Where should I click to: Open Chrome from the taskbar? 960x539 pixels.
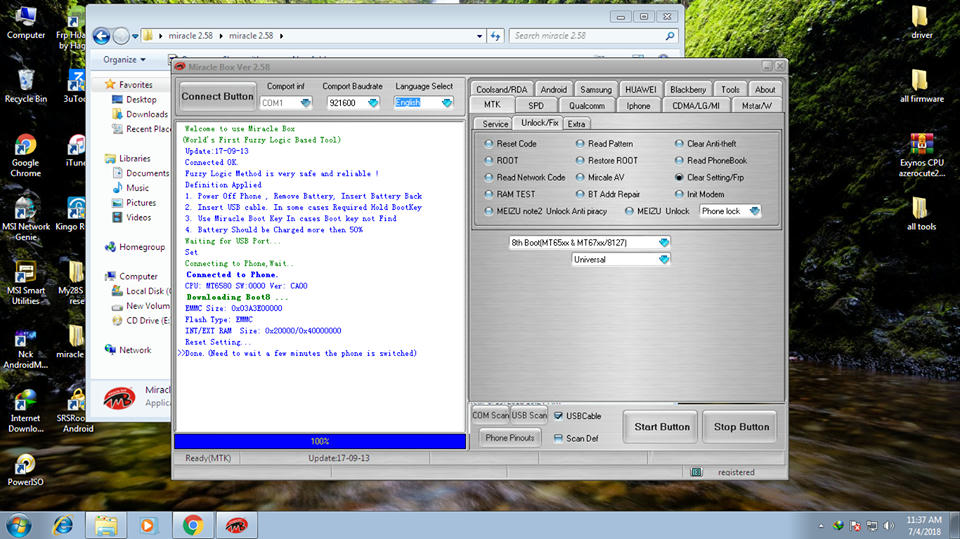click(x=193, y=526)
